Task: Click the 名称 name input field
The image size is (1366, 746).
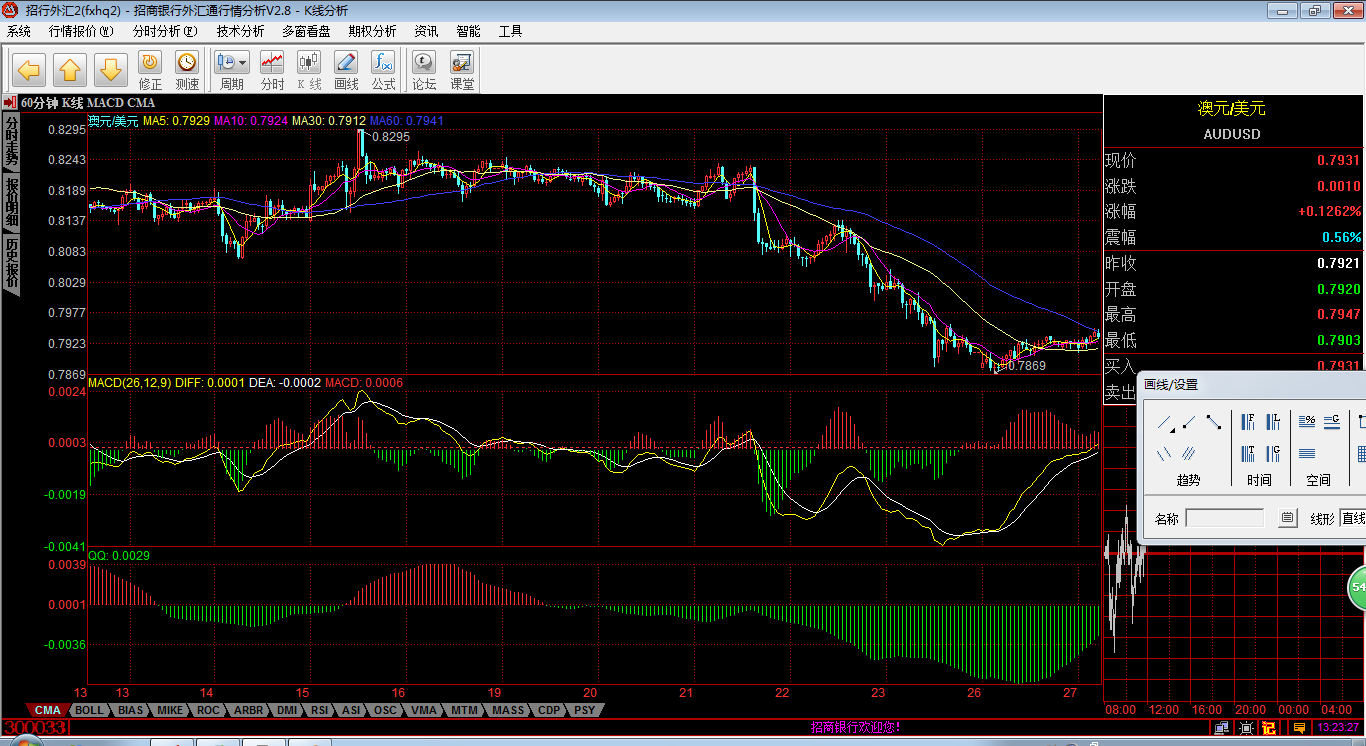Action: pyautogui.click(x=1225, y=518)
